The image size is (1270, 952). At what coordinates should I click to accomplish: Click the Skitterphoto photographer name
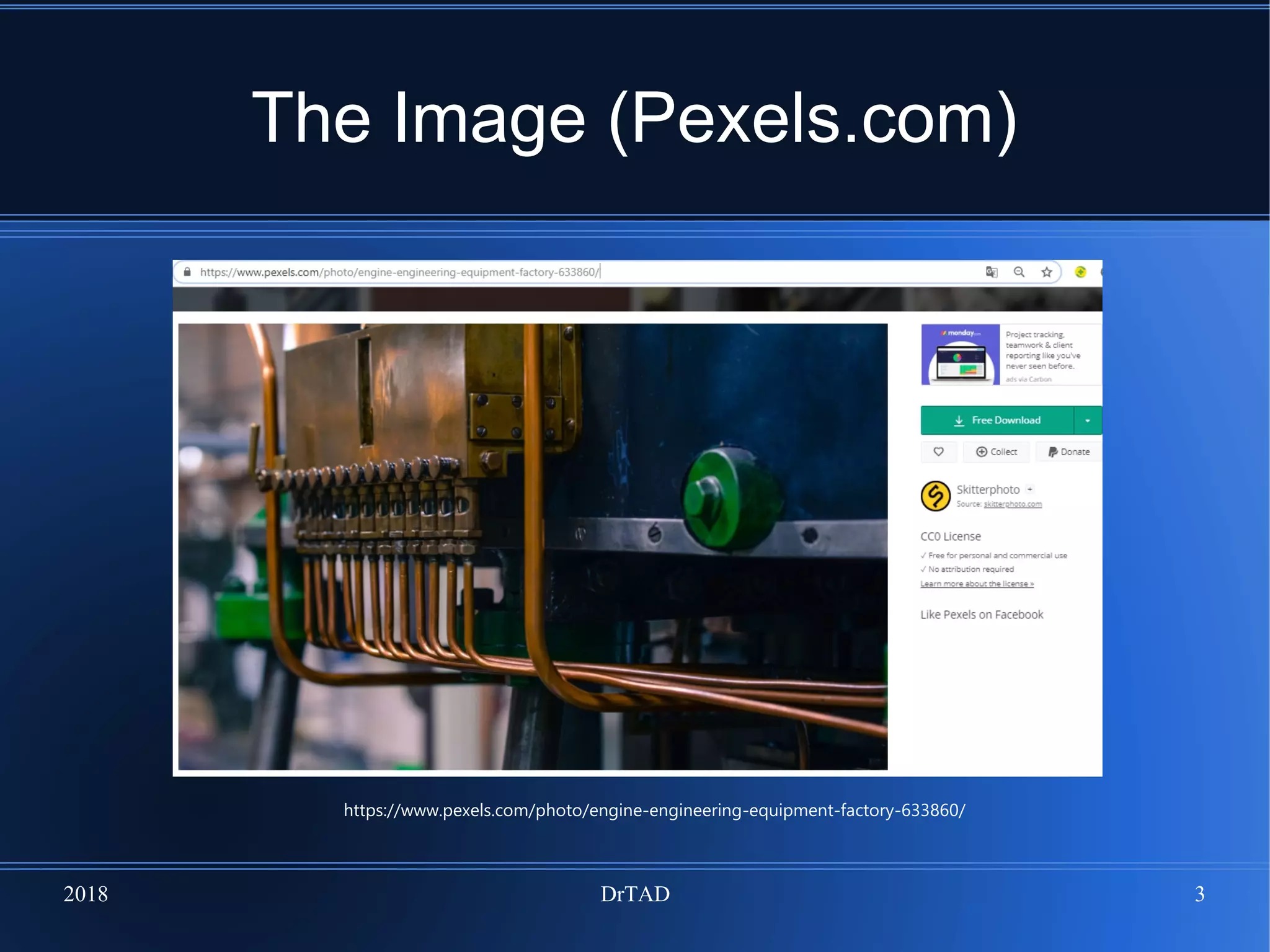coord(987,489)
